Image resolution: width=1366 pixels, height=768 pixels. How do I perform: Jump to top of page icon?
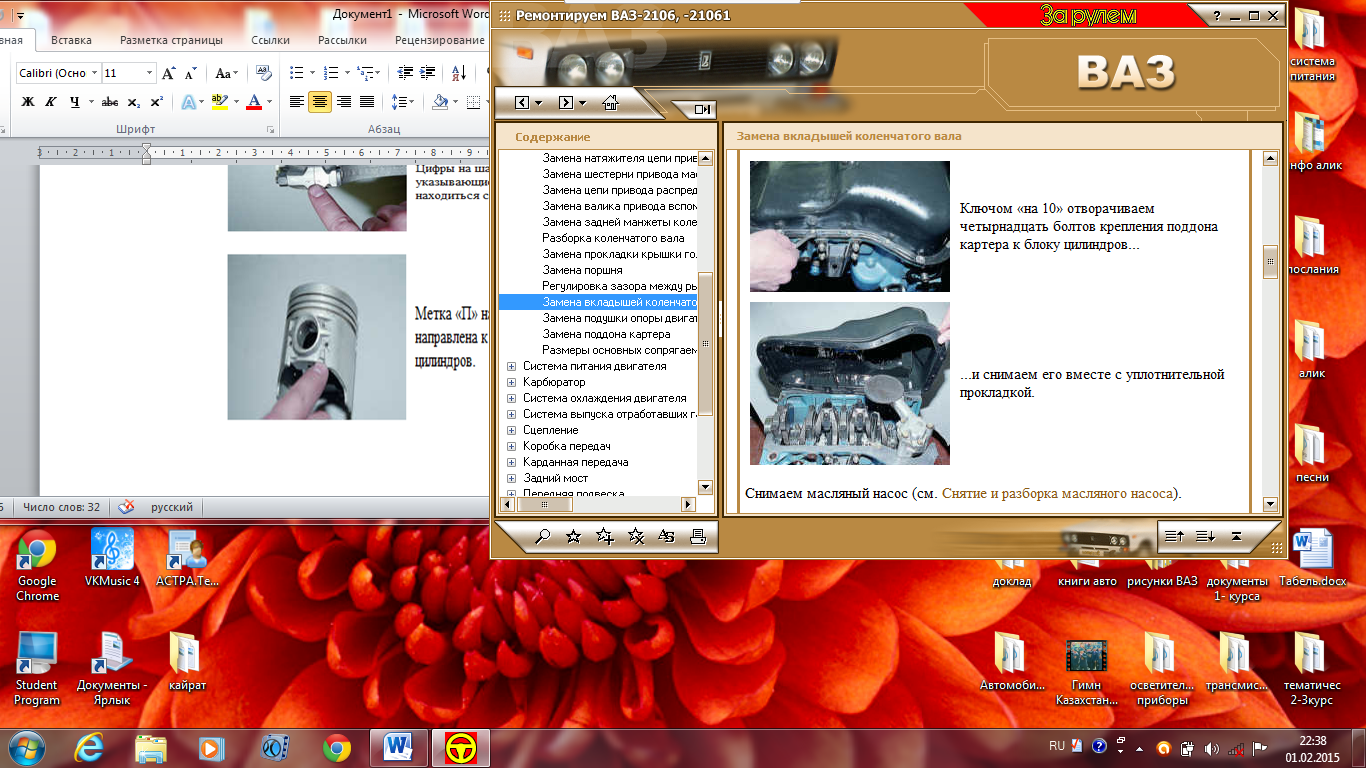1236,537
